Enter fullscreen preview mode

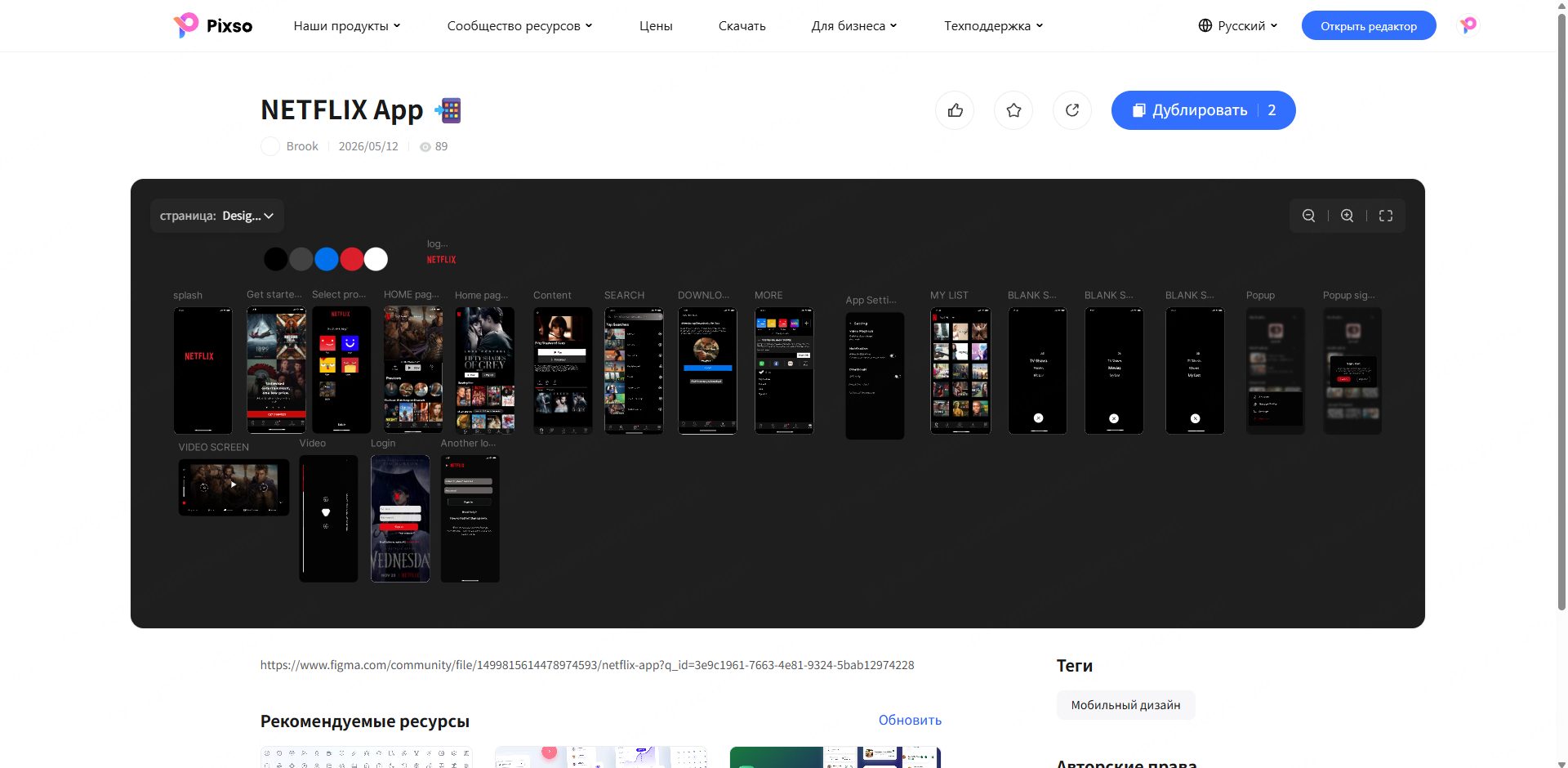tap(1386, 216)
